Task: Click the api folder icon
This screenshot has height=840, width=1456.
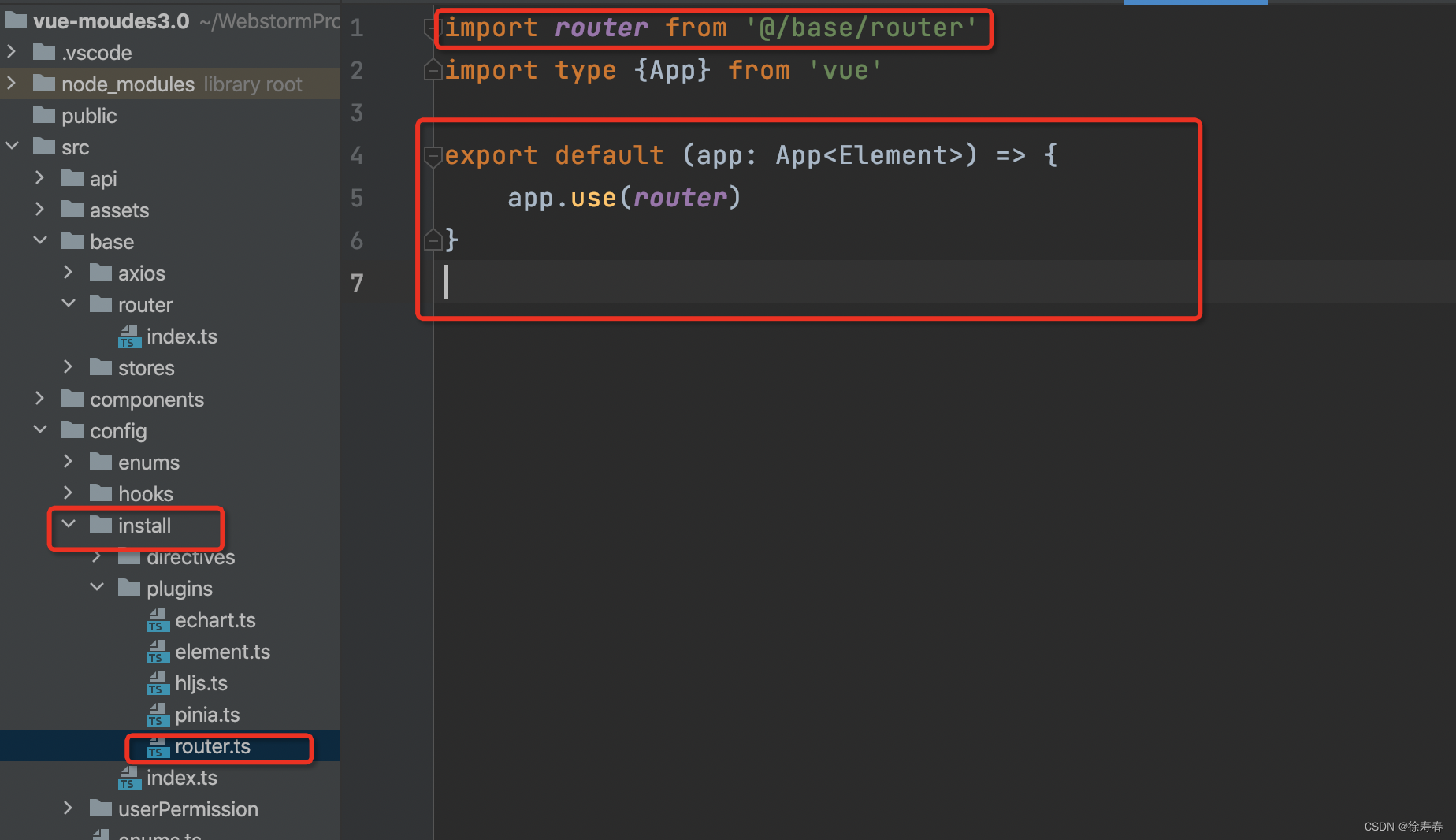Action: [x=72, y=178]
